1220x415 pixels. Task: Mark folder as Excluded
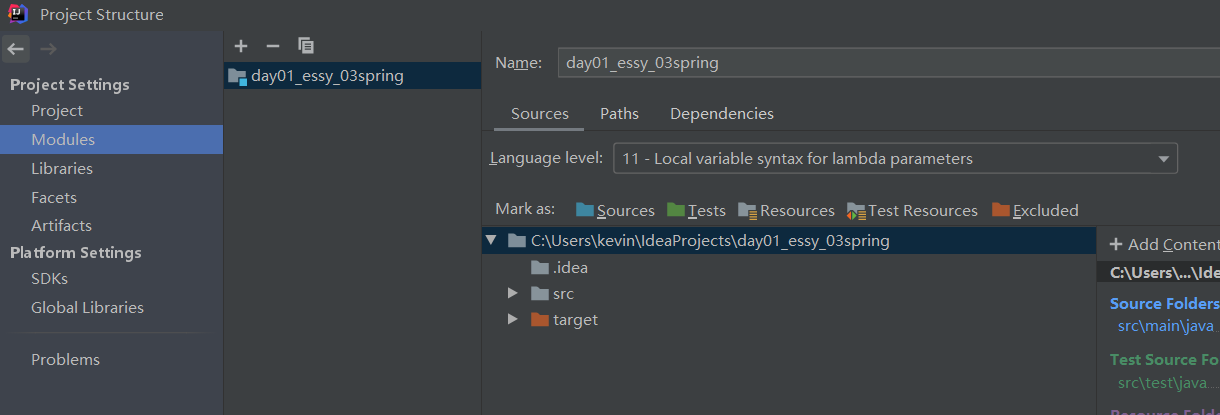click(x=1035, y=210)
